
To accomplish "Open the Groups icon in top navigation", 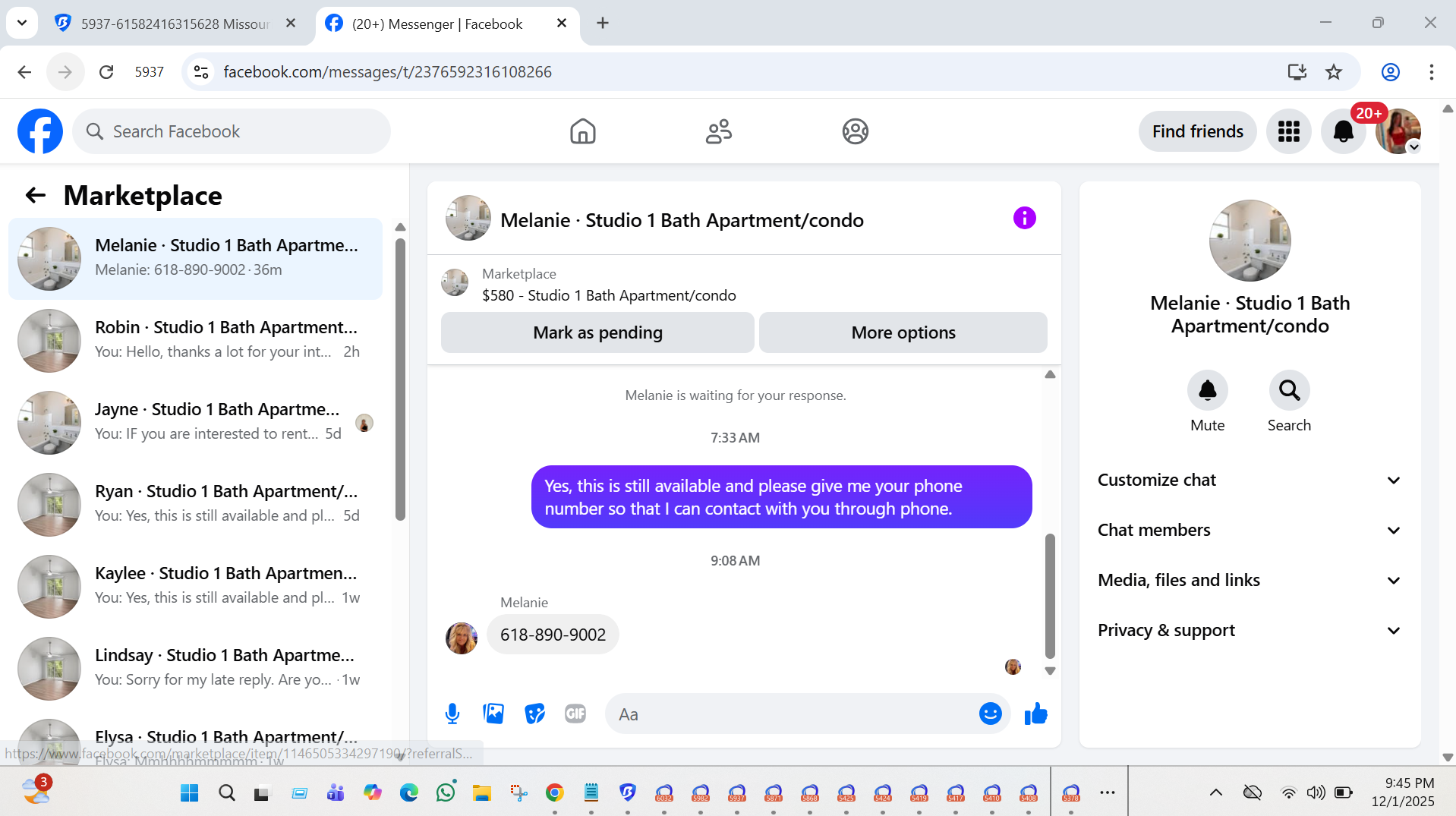I will coord(855,131).
